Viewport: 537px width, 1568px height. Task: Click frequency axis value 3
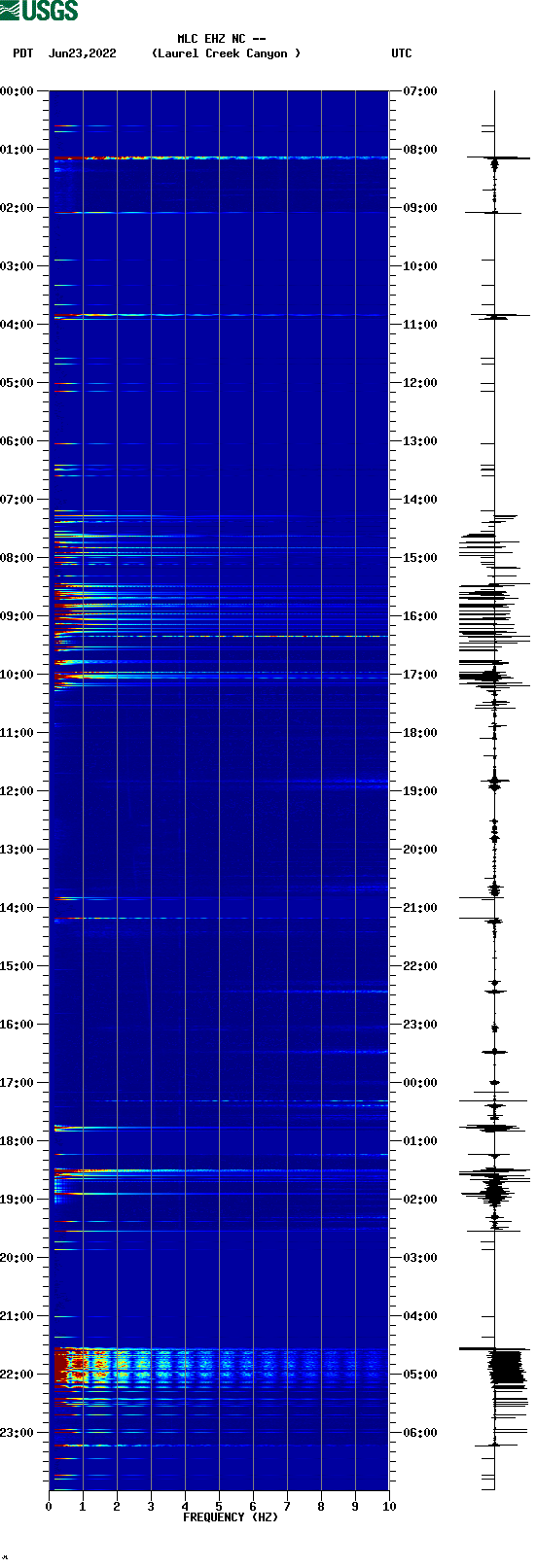pyautogui.click(x=151, y=1507)
